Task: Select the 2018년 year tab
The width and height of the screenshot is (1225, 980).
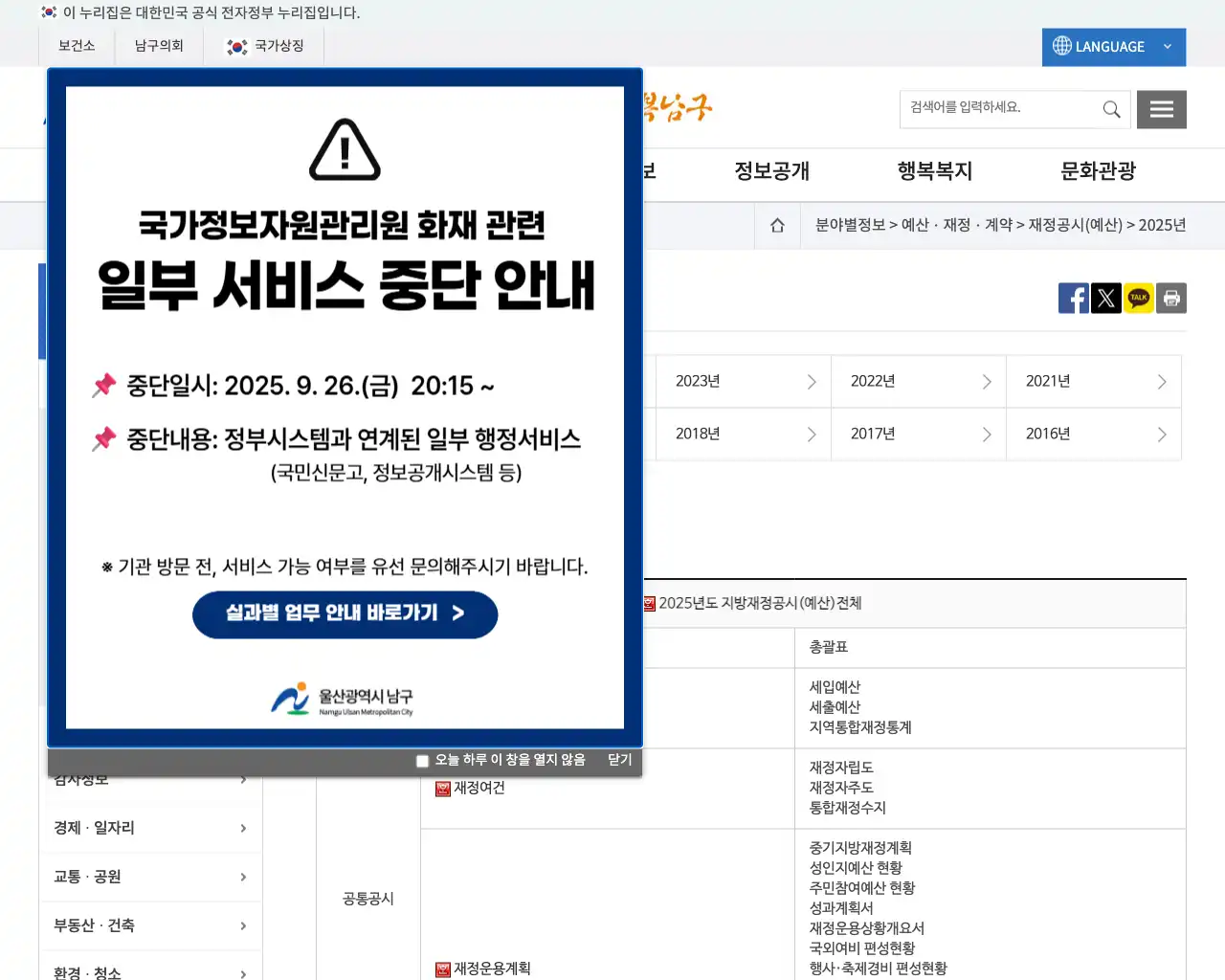Action: [744, 434]
